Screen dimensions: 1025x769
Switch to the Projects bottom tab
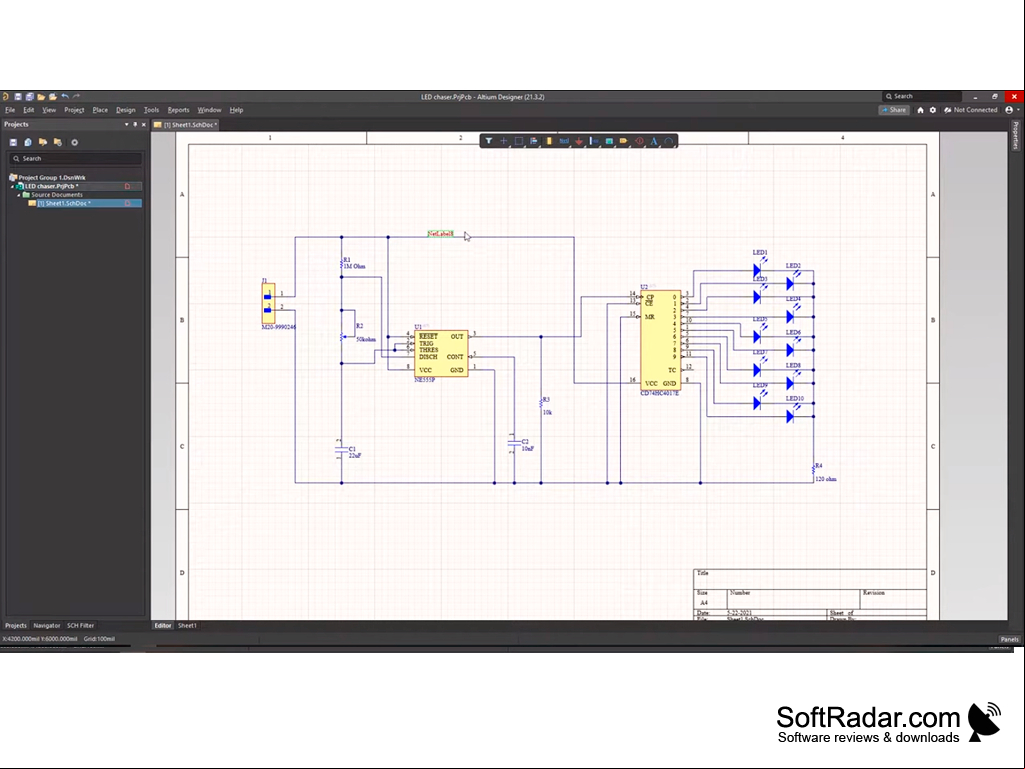click(16, 626)
